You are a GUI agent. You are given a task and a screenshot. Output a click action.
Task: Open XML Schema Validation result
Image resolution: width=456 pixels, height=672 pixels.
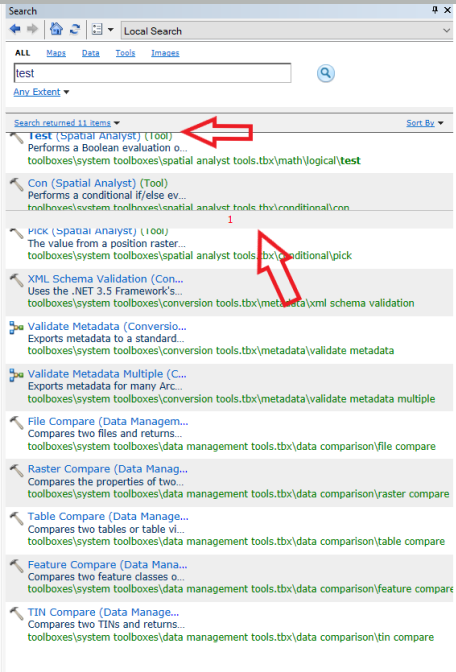[x=105, y=279]
